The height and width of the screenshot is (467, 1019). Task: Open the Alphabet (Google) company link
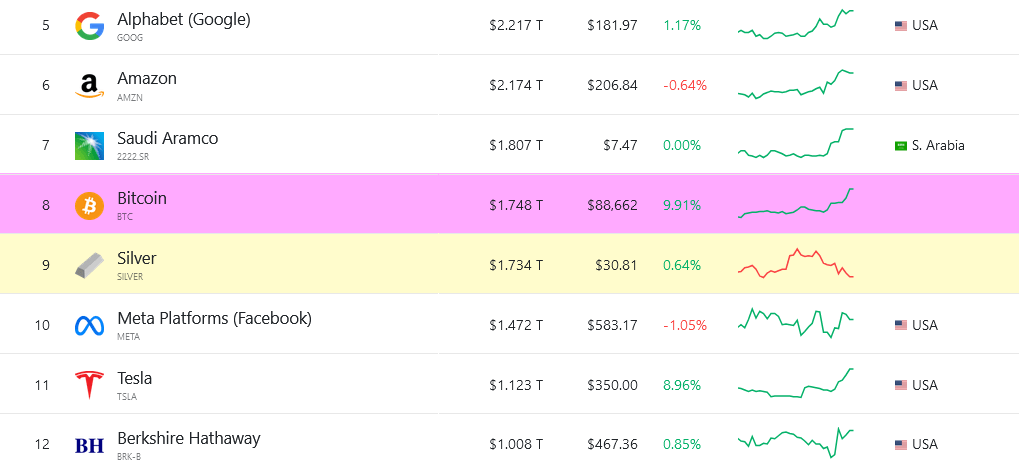tap(183, 19)
